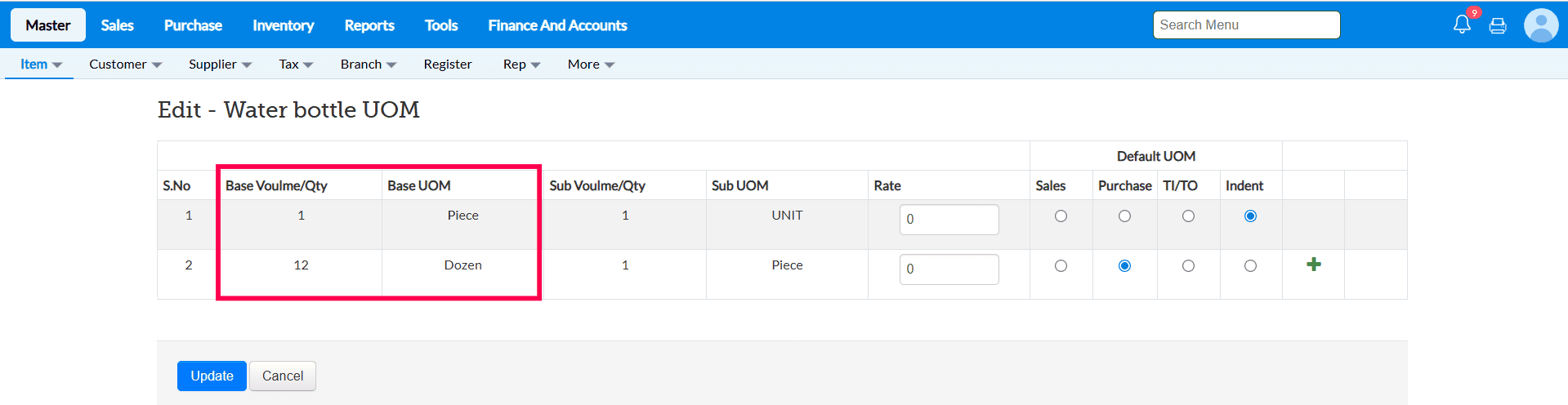Open the Finance And Accounts tab
Screen dimensions: 1568x405
557,25
